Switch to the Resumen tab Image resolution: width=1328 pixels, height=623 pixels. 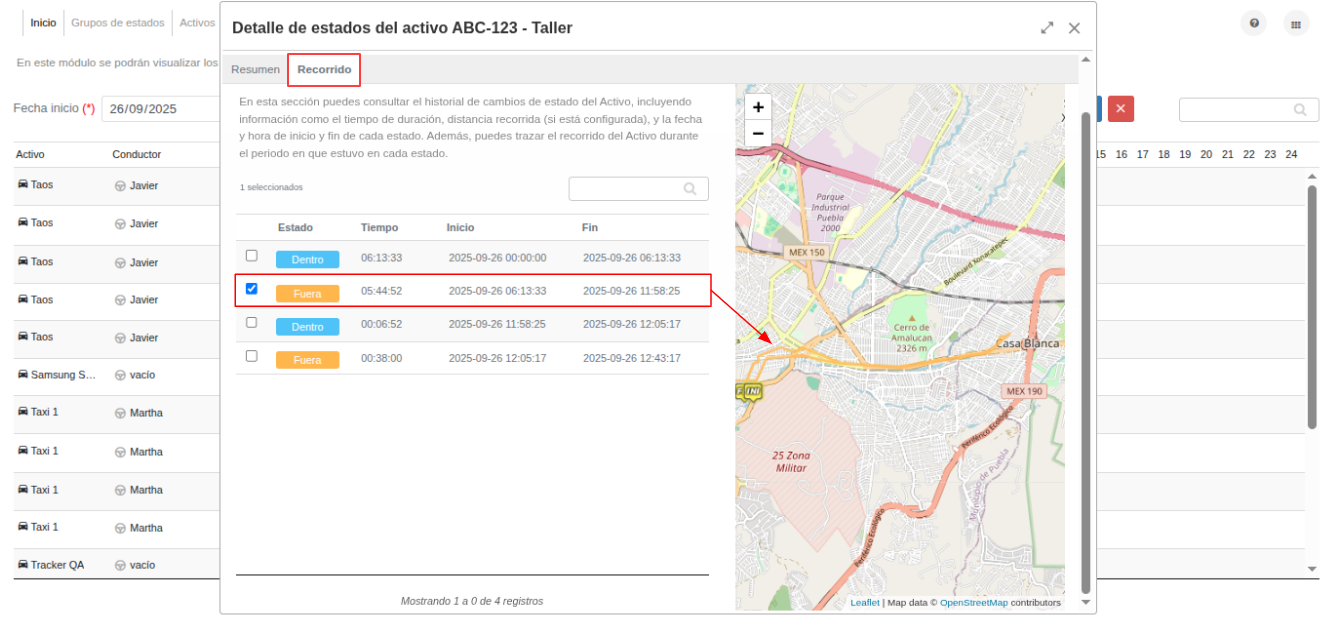(255, 70)
